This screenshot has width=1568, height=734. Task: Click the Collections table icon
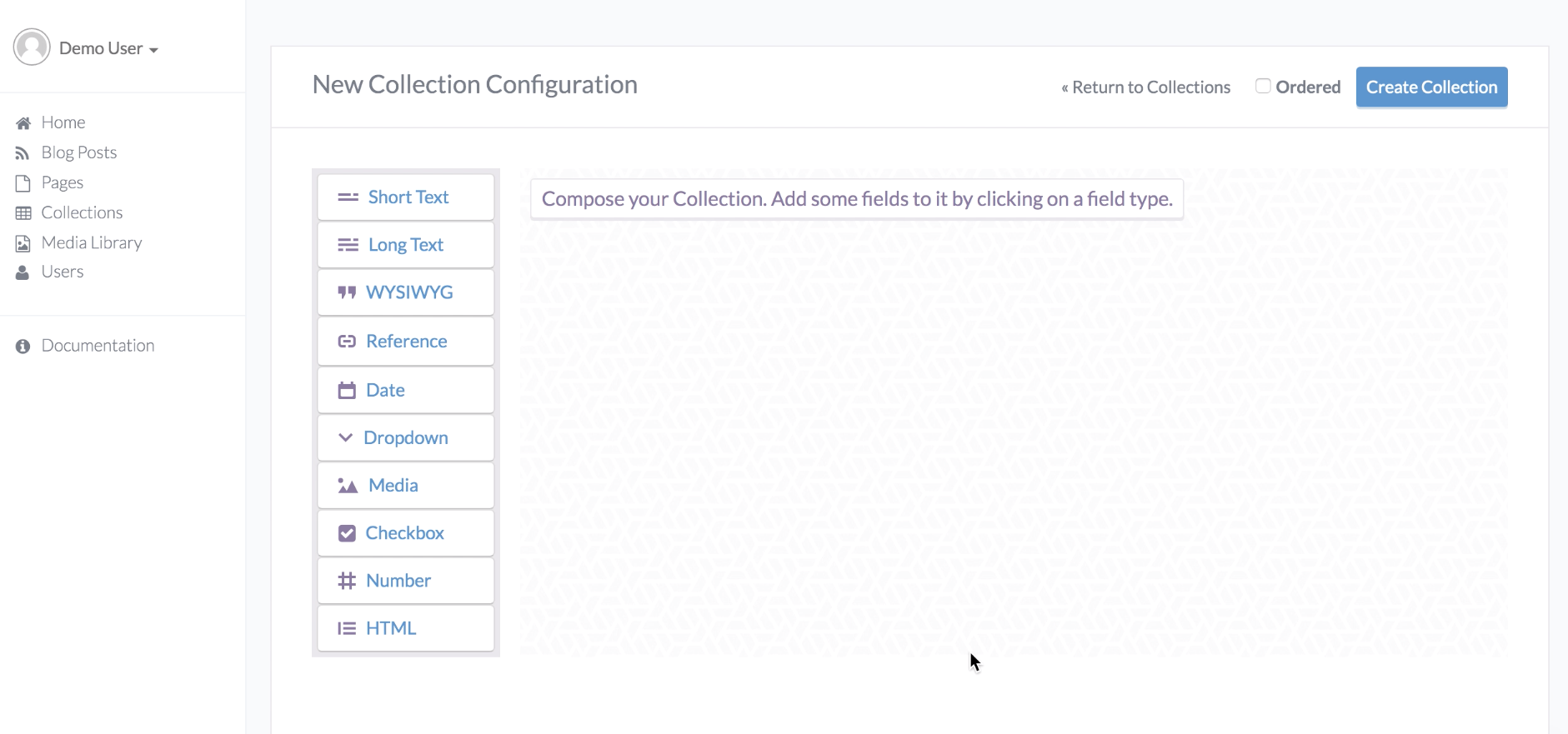[23, 213]
